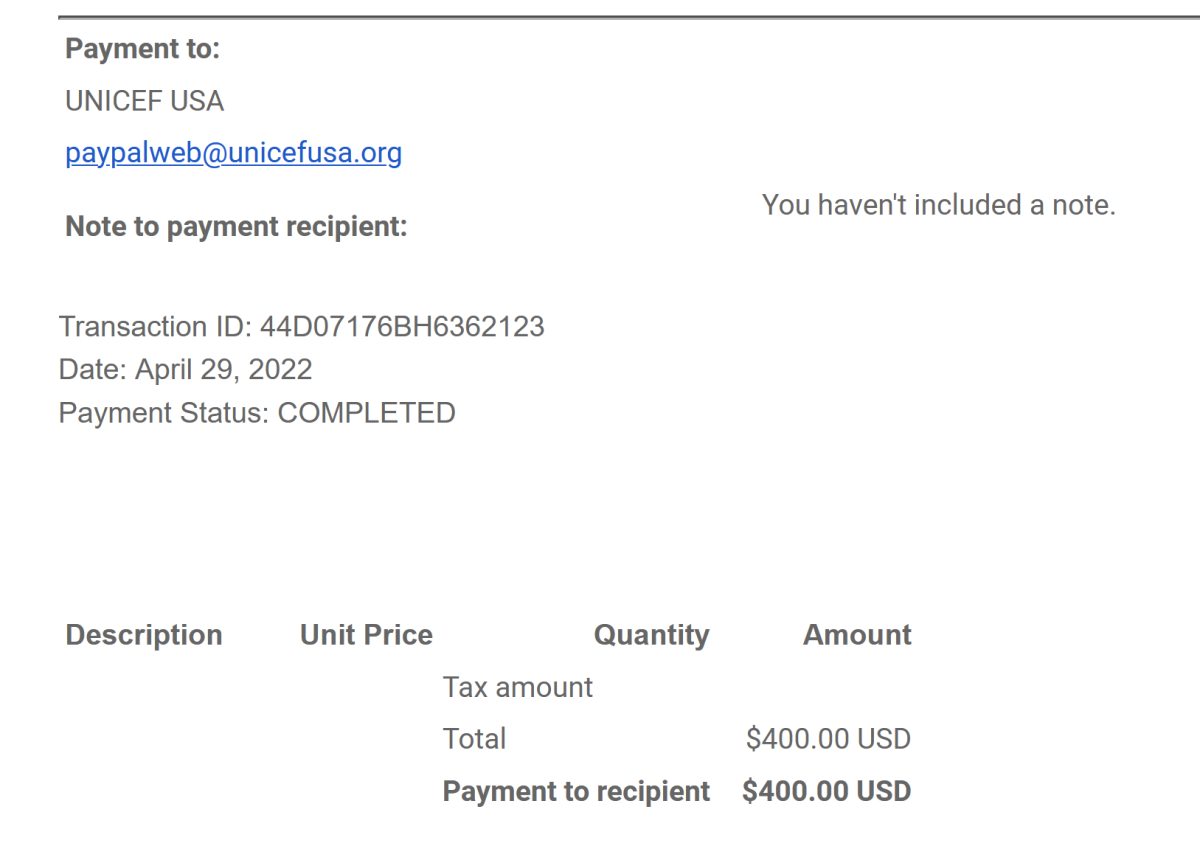This screenshot has width=1200, height=846.
Task: Select the bold $400.00 USD payment amount
Action: [827, 792]
